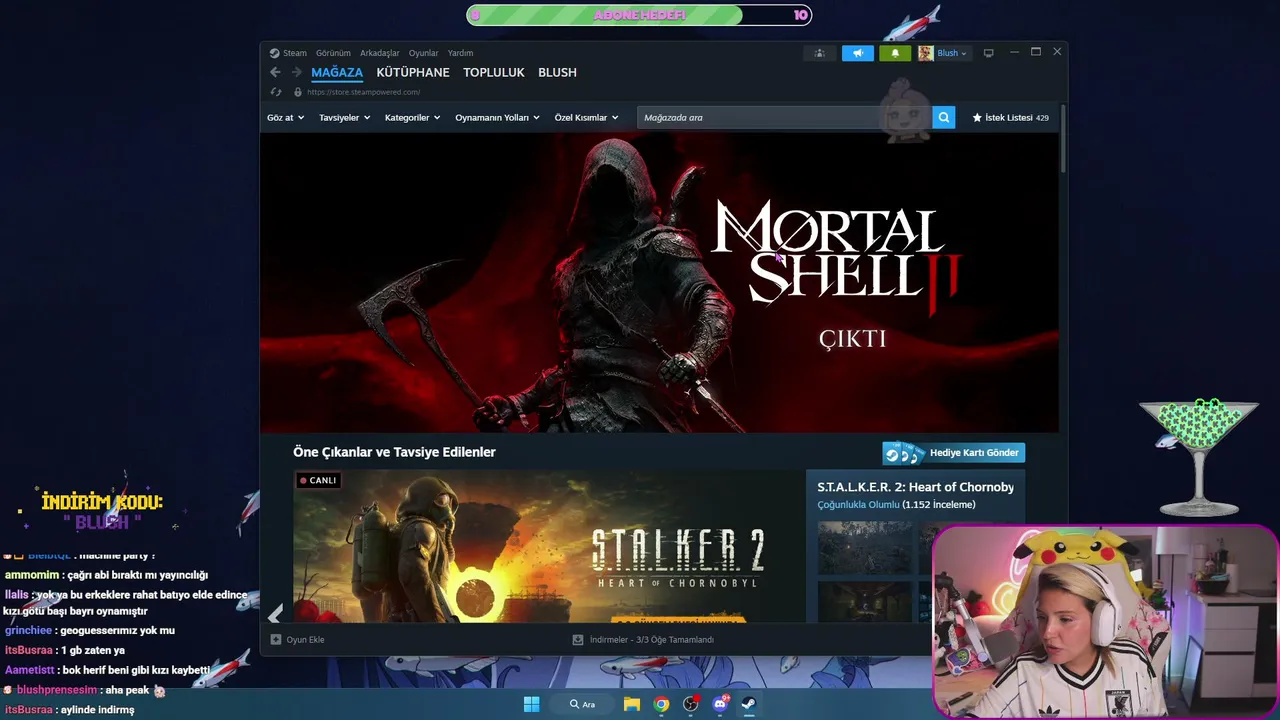Click the star icon next to İstek Listesi
Screen dimensions: 1280x720
coord(977,118)
